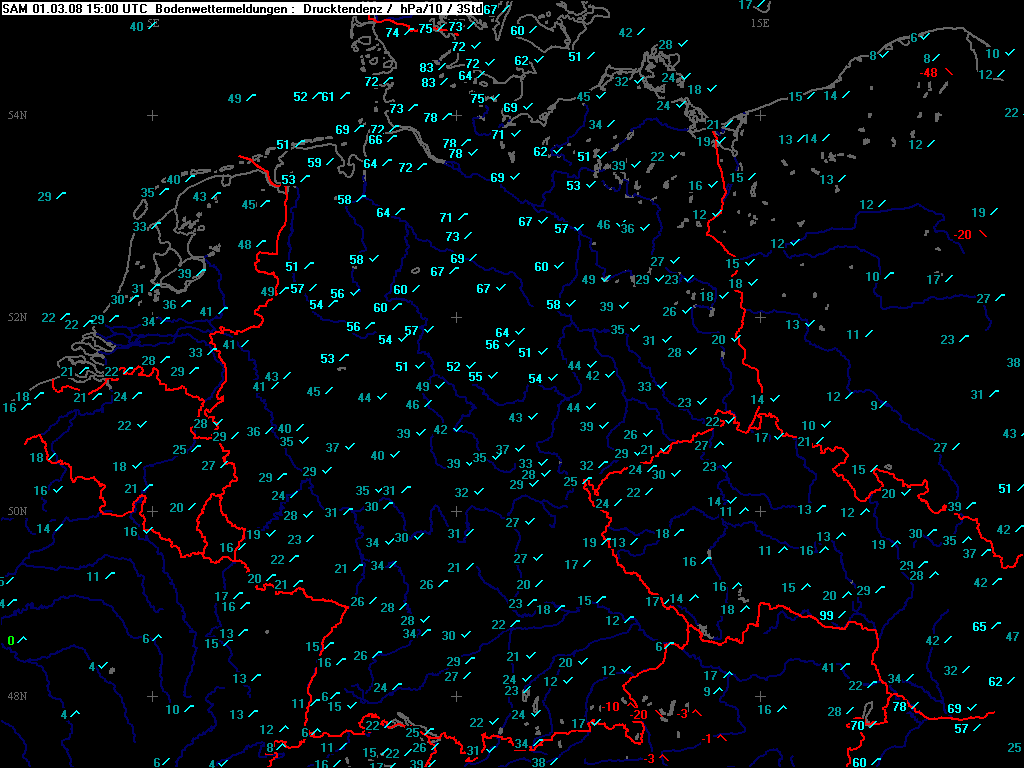Click the tendency symbol next to red -1
The width and height of the screenshot is (1024, 768).
pyautogui.click(x=723, y=736)
